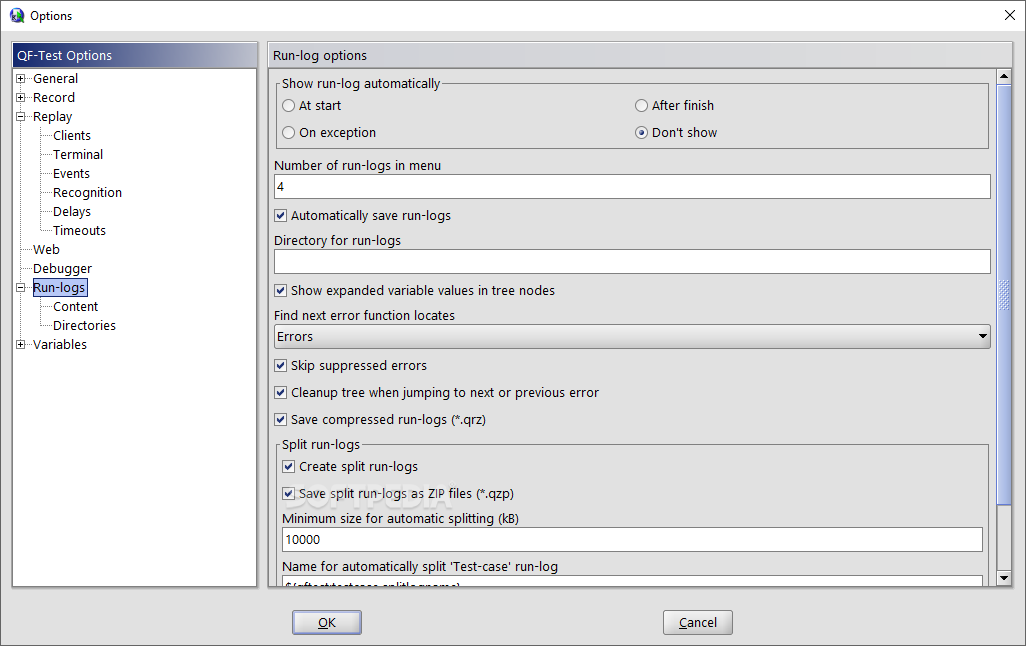Screen dimensions: 1026x646
Task: Toggle Skip suppressed errors checkbox
Action: point(281,365)
